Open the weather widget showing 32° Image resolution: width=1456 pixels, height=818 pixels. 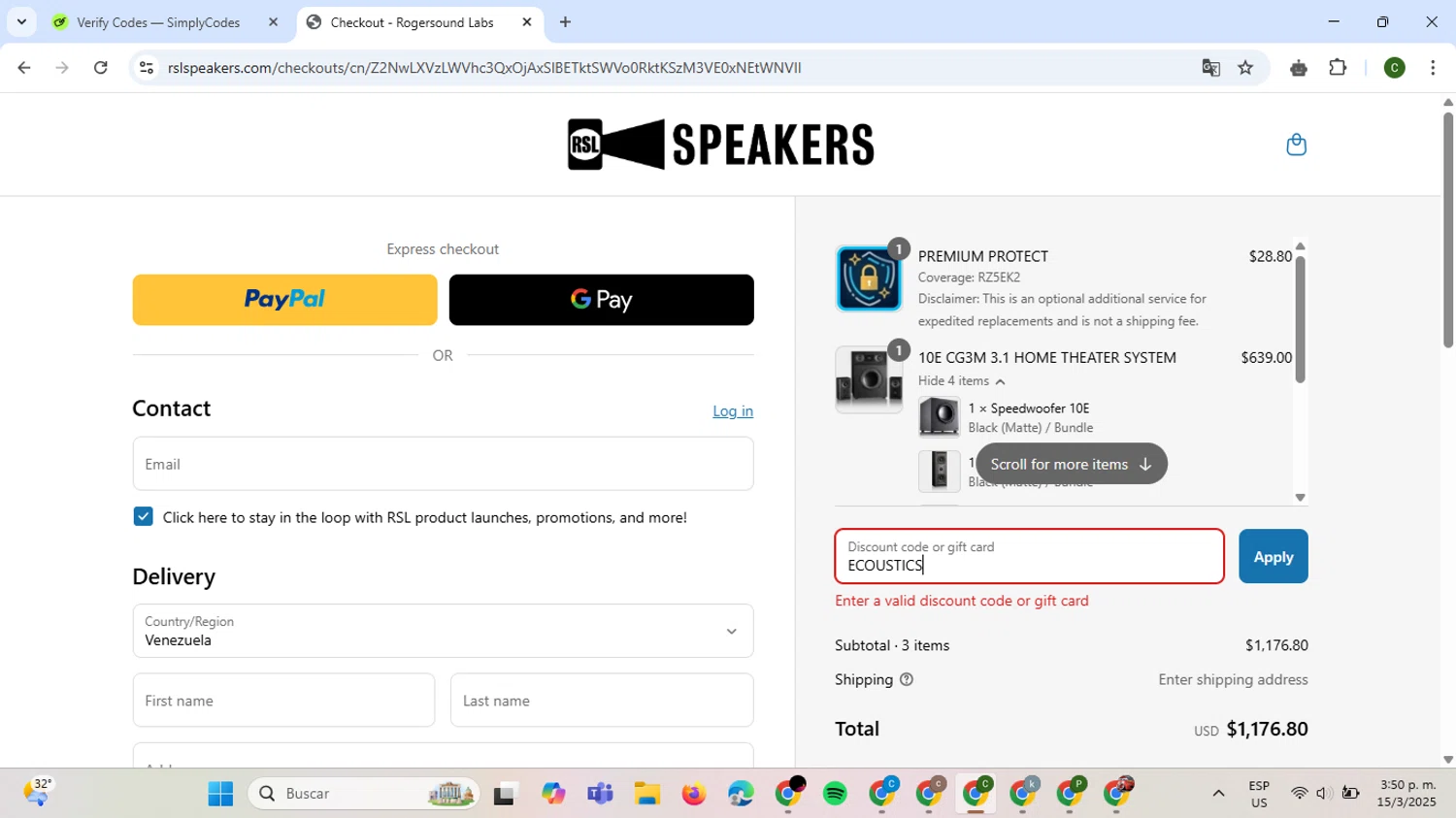pyautogui.click(x=38, y=793)
